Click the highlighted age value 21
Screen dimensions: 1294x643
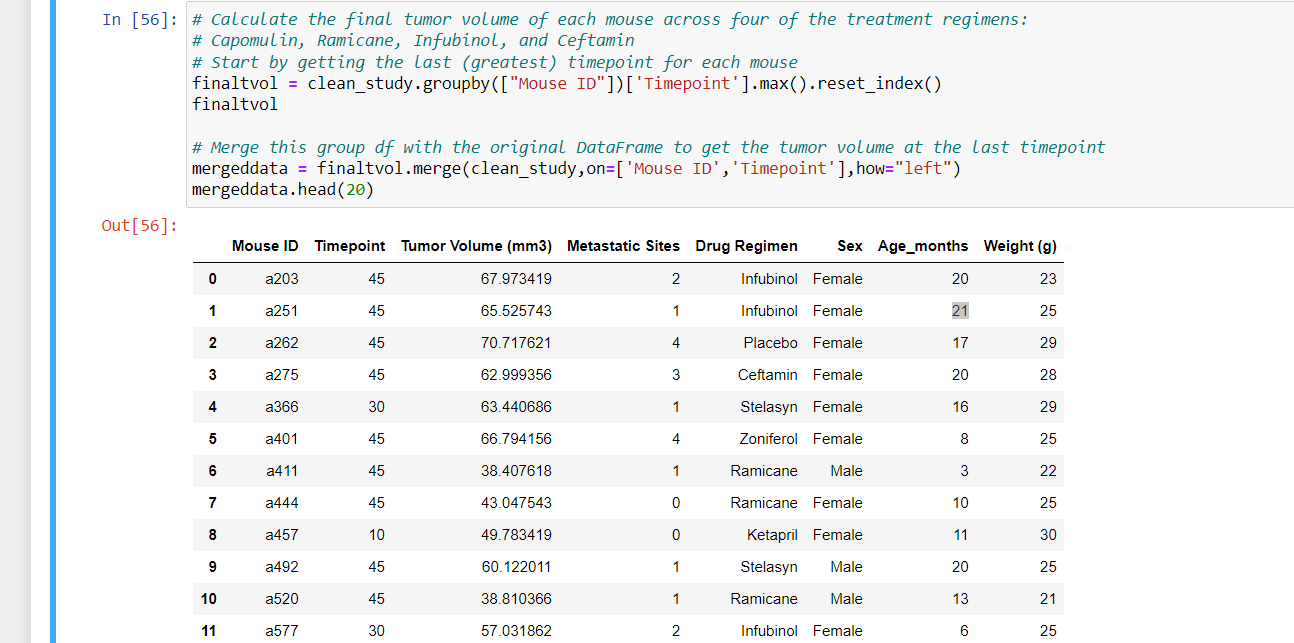pos(960,311)
